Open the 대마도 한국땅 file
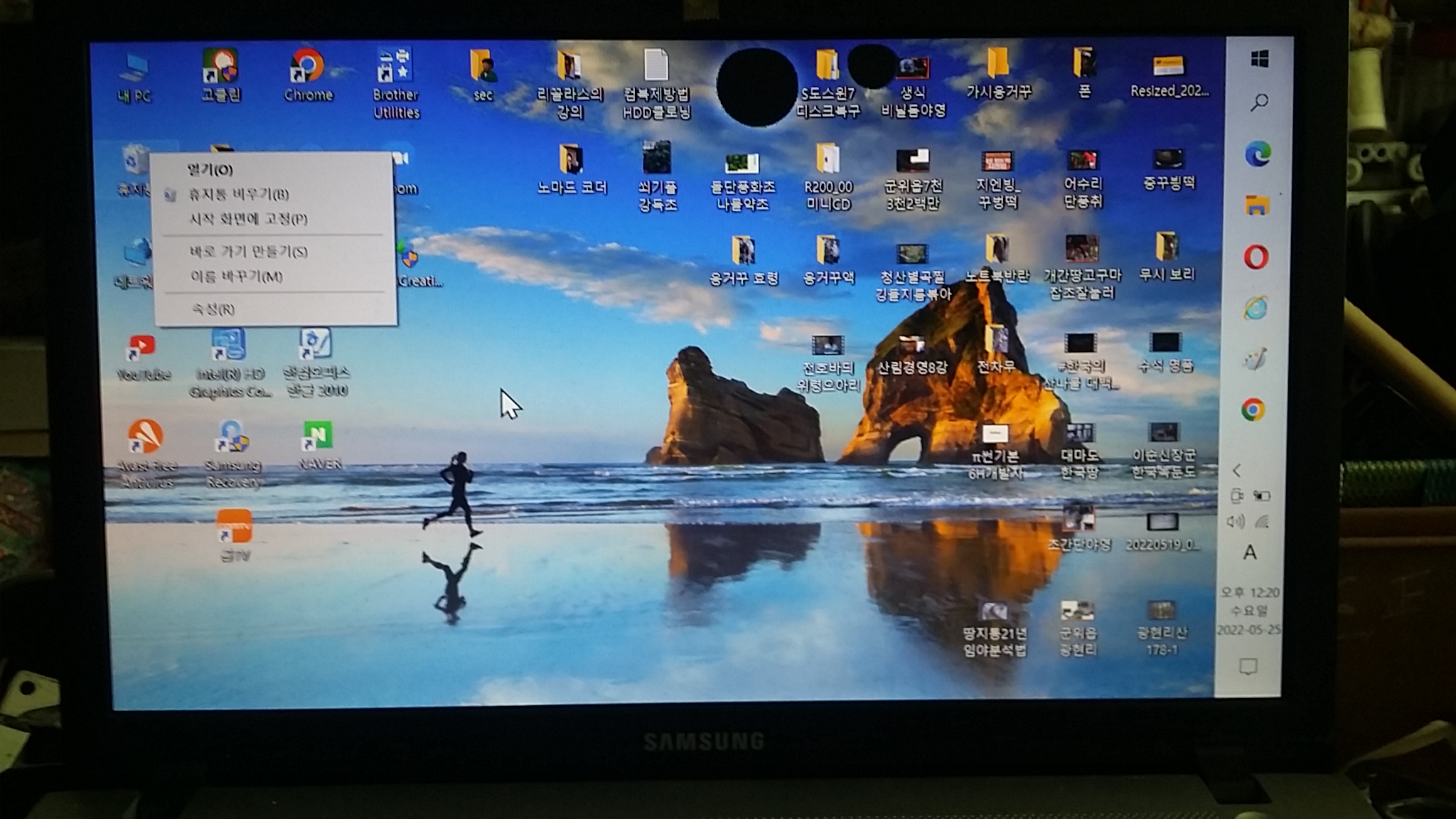Screen dimensions: 1456x819 coord(1080,452)
